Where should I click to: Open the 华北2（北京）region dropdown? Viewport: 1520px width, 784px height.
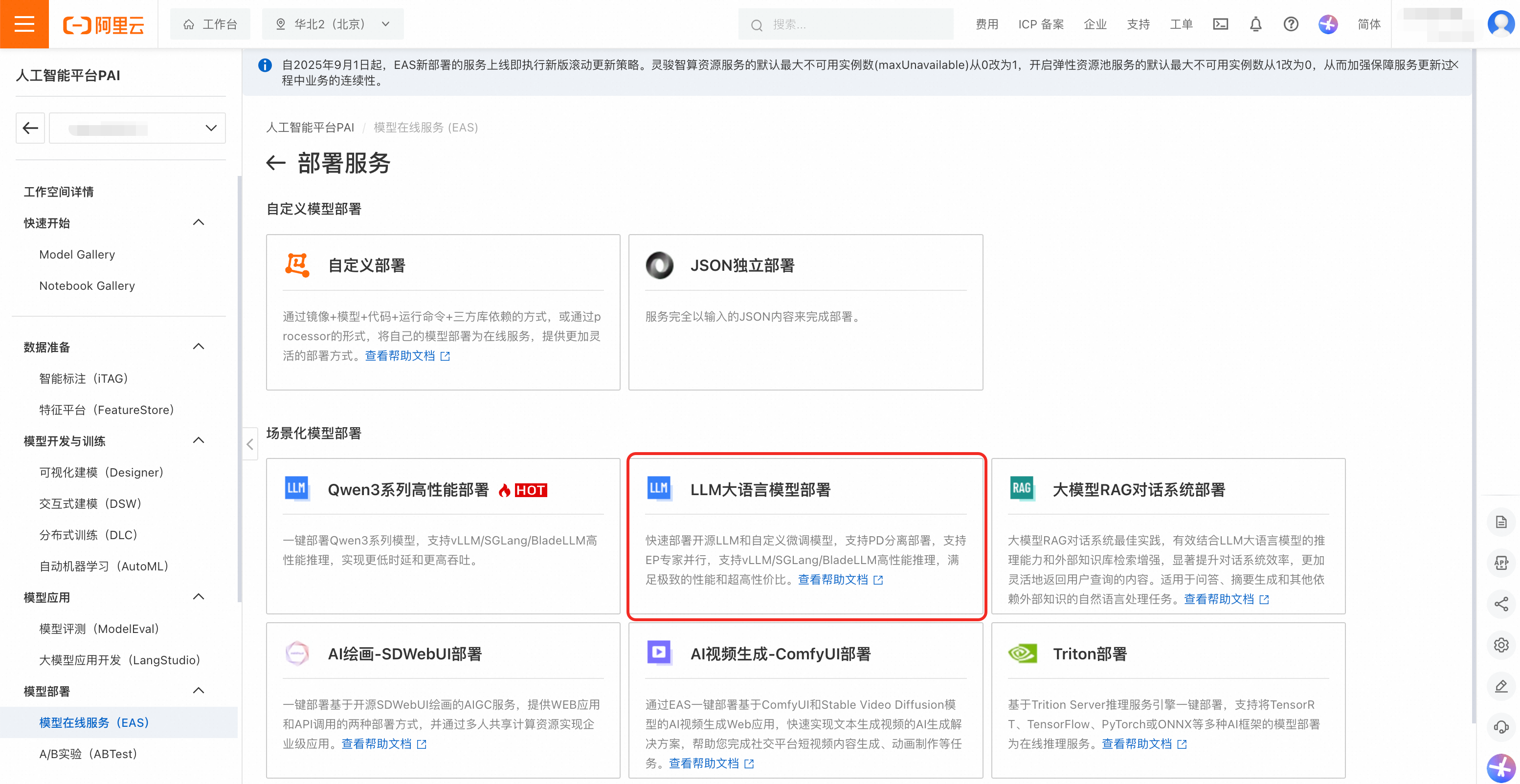(333, 24)
